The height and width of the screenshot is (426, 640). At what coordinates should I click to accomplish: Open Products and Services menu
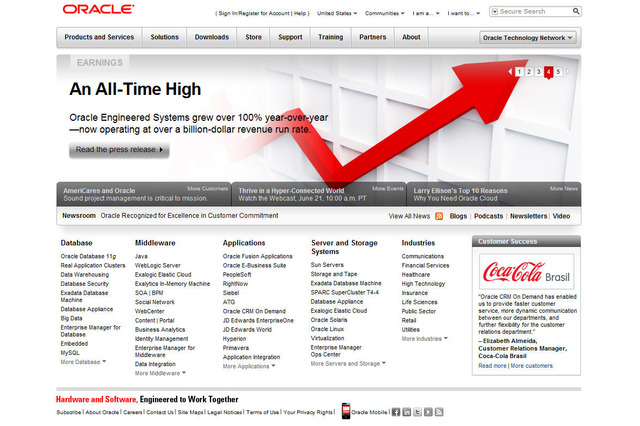(x=99, y=37)
